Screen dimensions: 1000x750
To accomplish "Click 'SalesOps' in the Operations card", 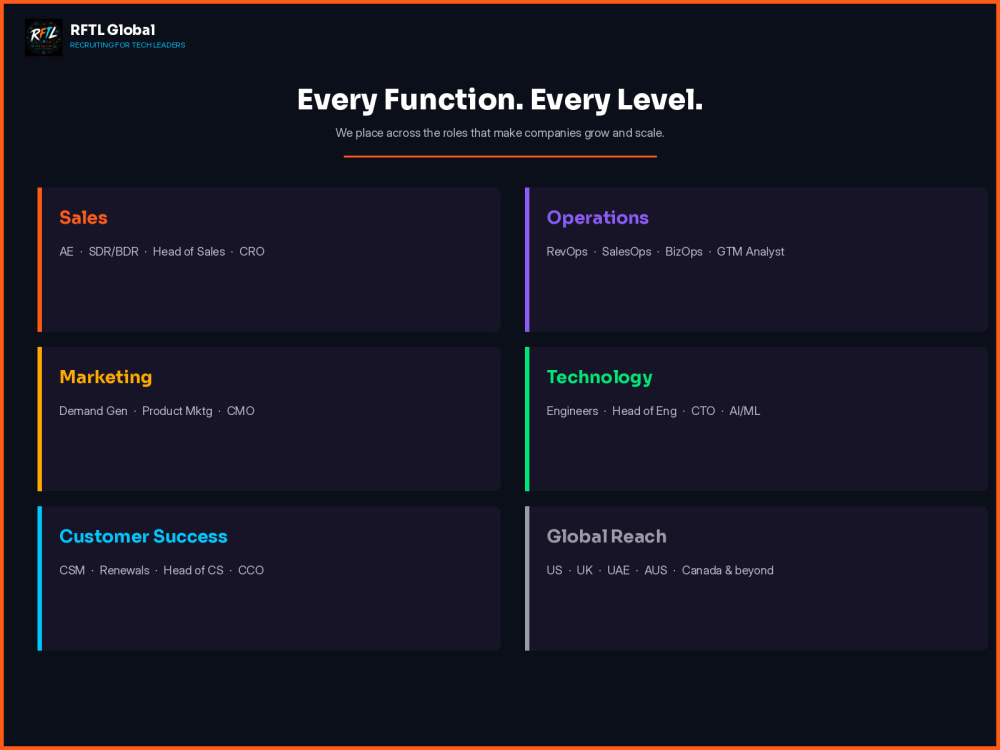I will pyautogui.click(x=626, y=251).
